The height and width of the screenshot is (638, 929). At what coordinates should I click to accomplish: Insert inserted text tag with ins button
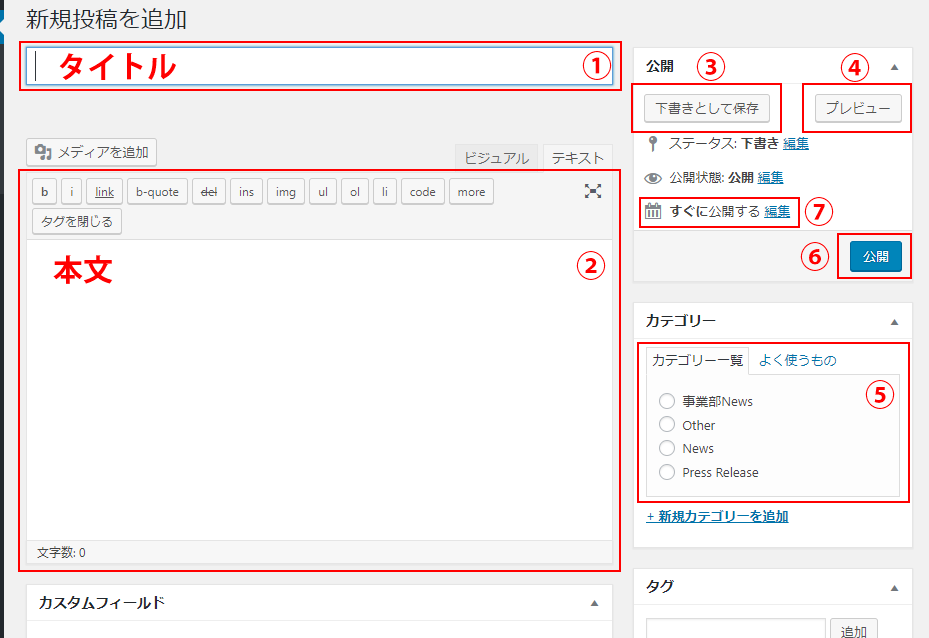(x=246, y=191)
